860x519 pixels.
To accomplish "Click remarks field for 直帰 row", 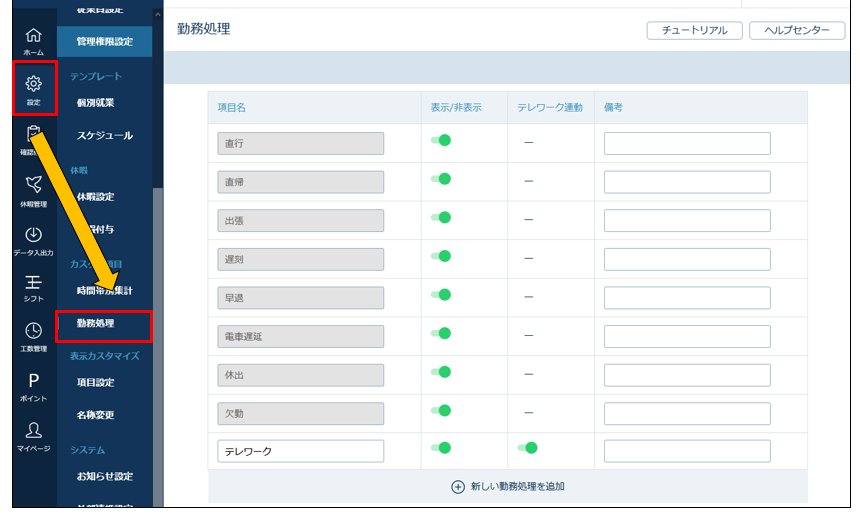I will pos(687,182).
